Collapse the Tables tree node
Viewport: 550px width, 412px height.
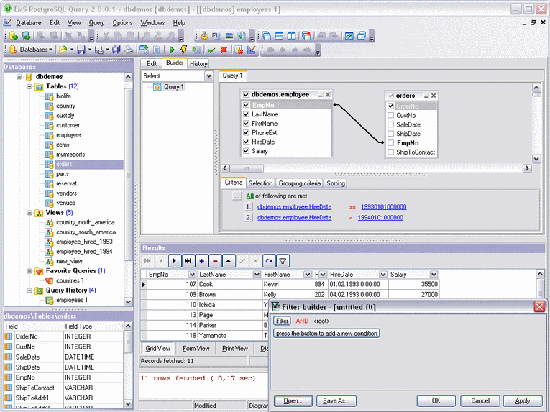[x=30, y=86]
